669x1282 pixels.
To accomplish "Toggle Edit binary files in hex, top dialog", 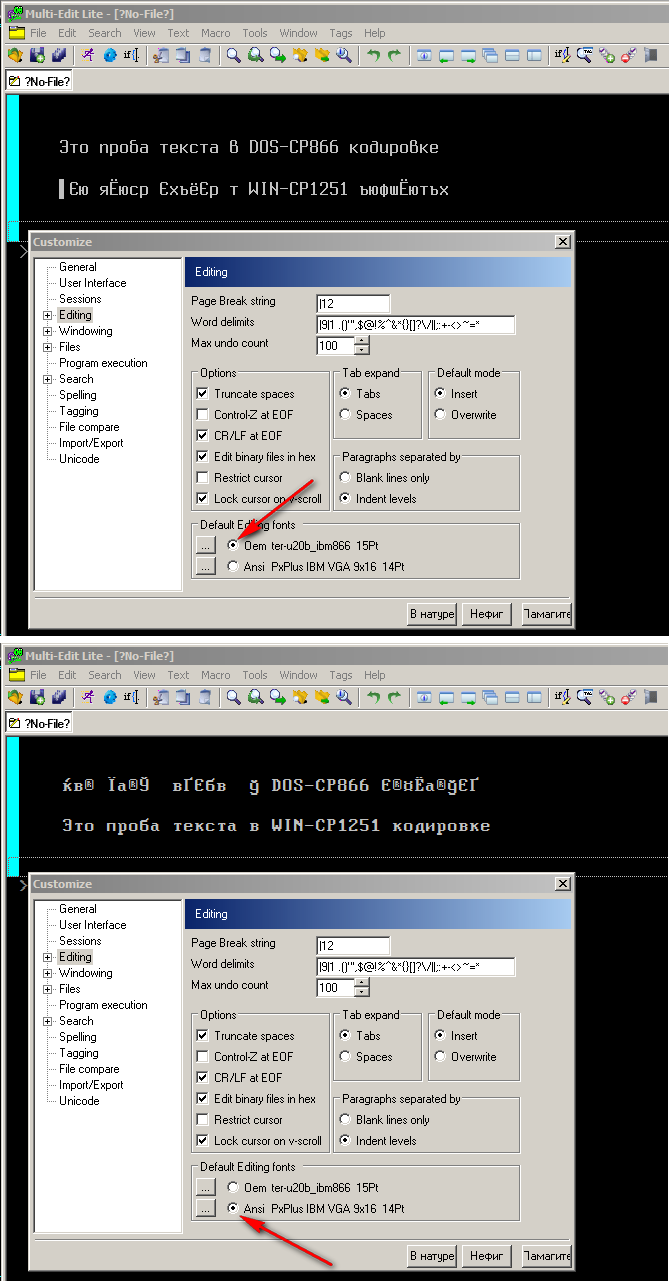I will 203,457.
